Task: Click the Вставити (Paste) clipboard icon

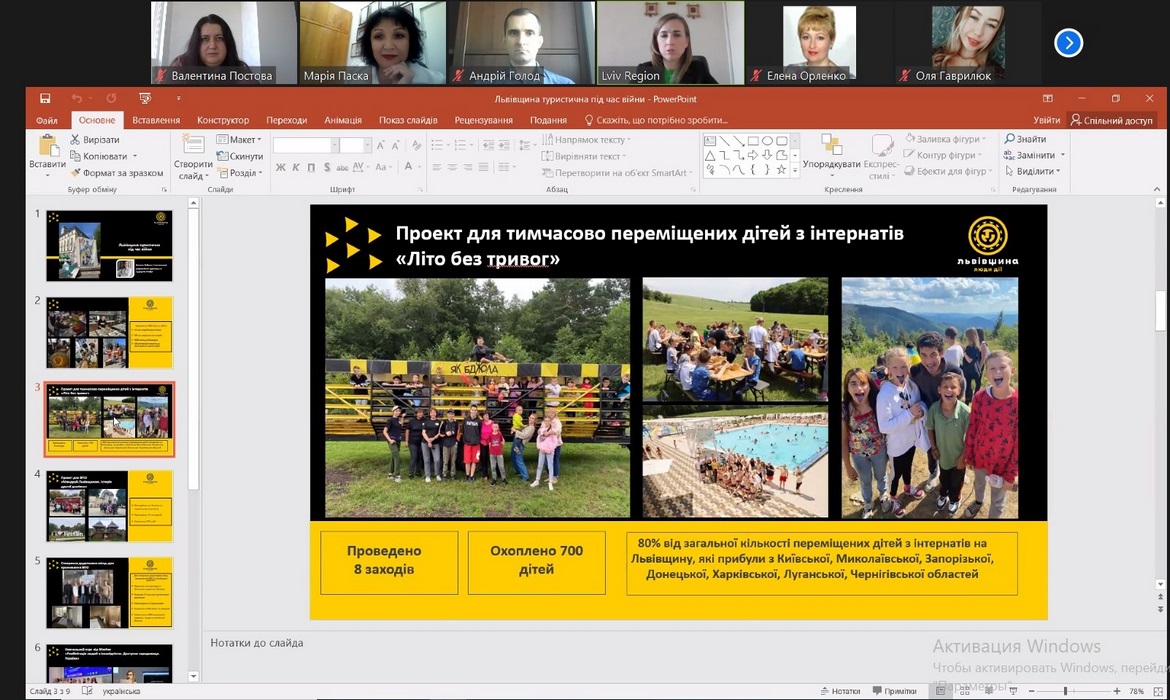Action: pos(47,145)
